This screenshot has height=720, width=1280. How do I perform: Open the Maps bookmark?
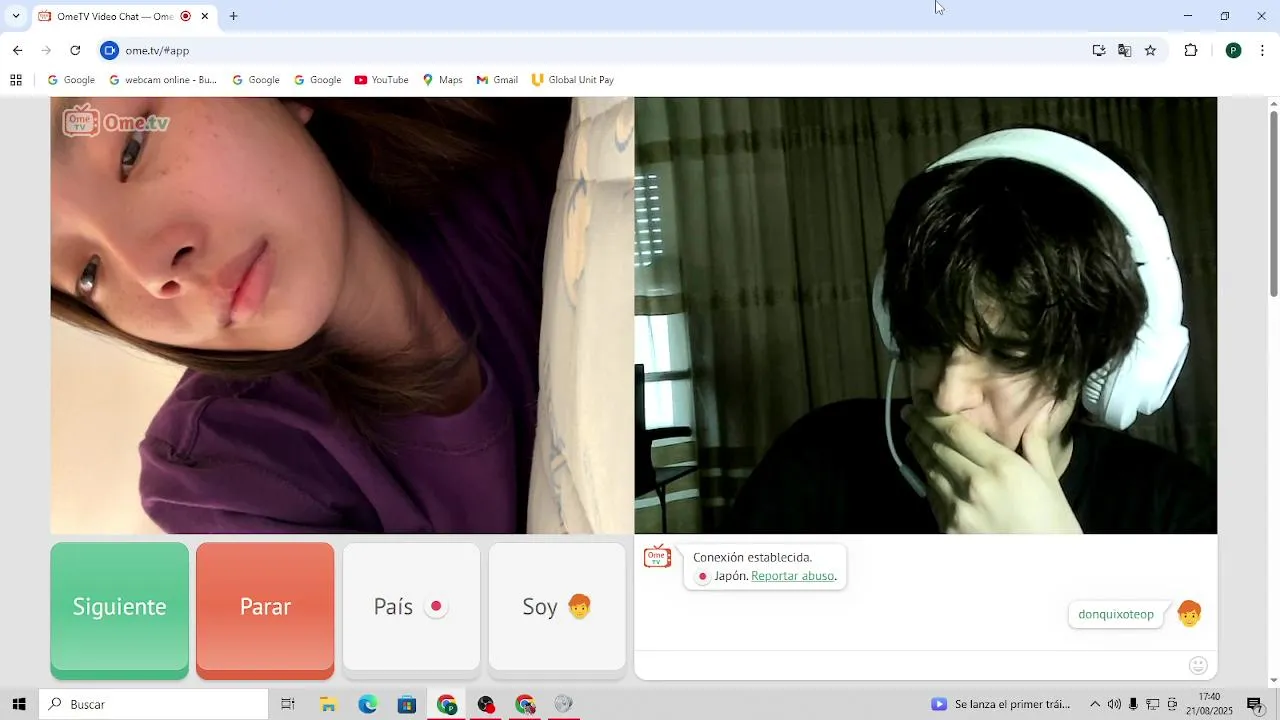[x=442, y=80]
